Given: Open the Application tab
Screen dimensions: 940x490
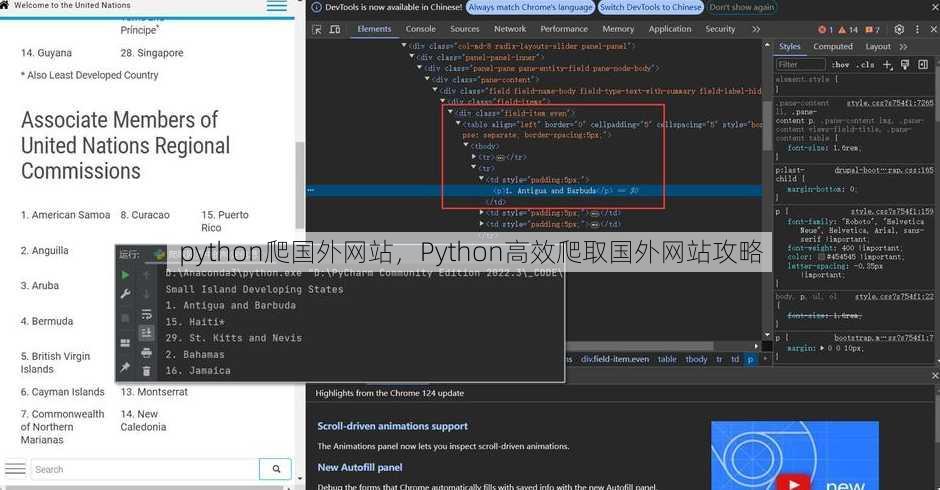Looking at the screenshot, I should (670, 29).
